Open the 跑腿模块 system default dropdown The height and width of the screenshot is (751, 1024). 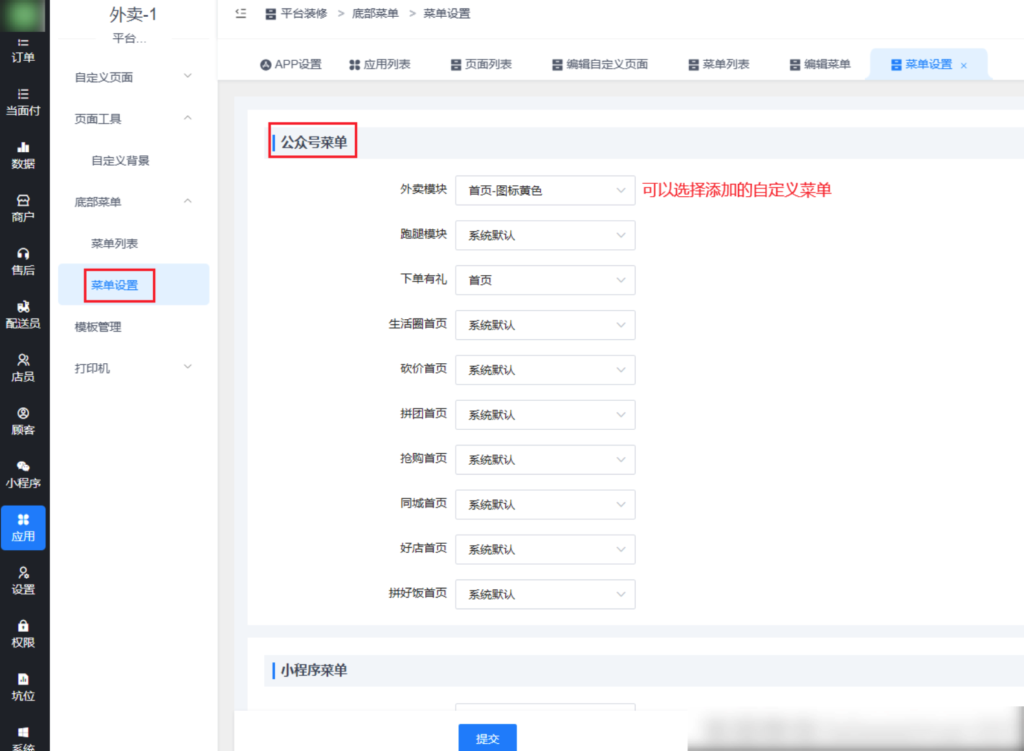click(545, 235)
